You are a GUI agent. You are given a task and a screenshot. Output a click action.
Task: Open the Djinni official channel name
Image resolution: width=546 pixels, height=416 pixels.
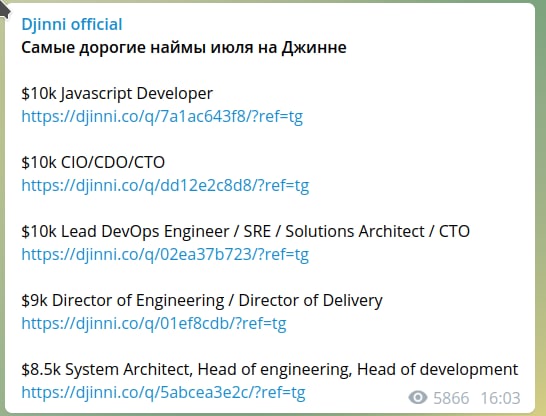point(72,25)
